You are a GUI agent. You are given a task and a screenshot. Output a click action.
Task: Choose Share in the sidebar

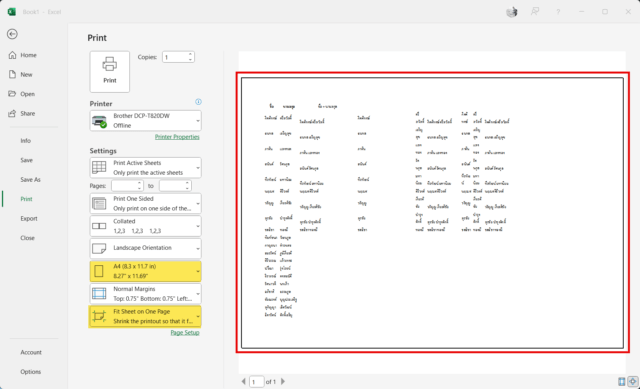(27, 113)
